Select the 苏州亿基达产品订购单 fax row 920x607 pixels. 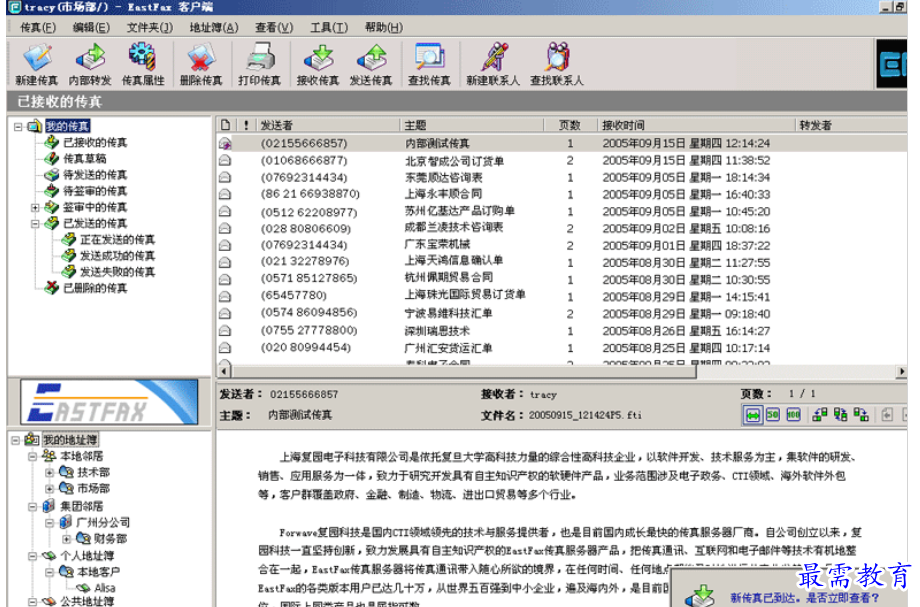pos(562,211)
